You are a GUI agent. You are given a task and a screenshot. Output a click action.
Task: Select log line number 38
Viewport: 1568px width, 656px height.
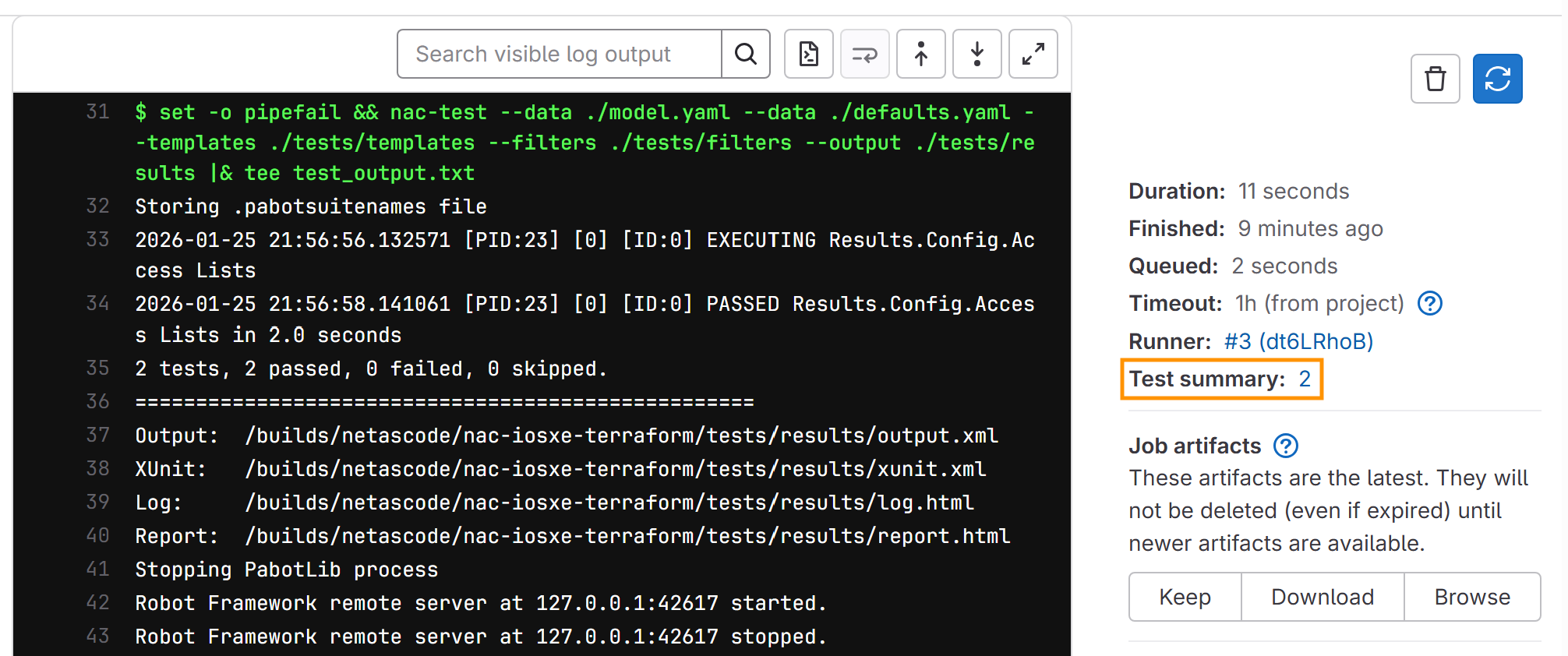pyautogui.click(x=97, y=468)
